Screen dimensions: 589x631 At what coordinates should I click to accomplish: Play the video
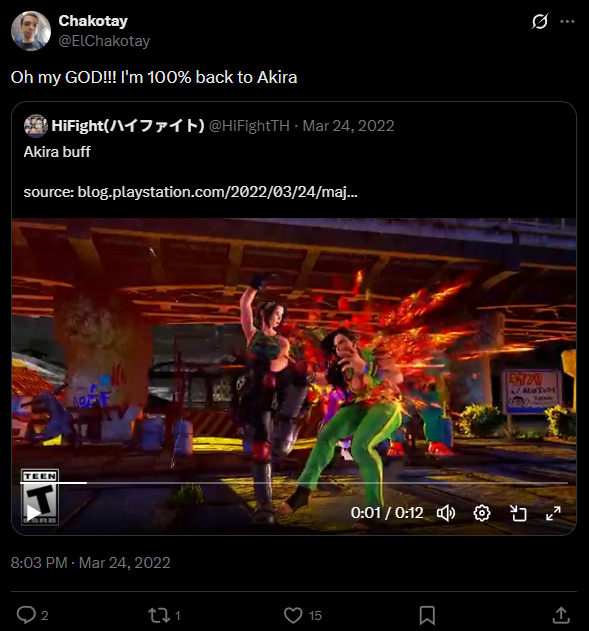33,513
